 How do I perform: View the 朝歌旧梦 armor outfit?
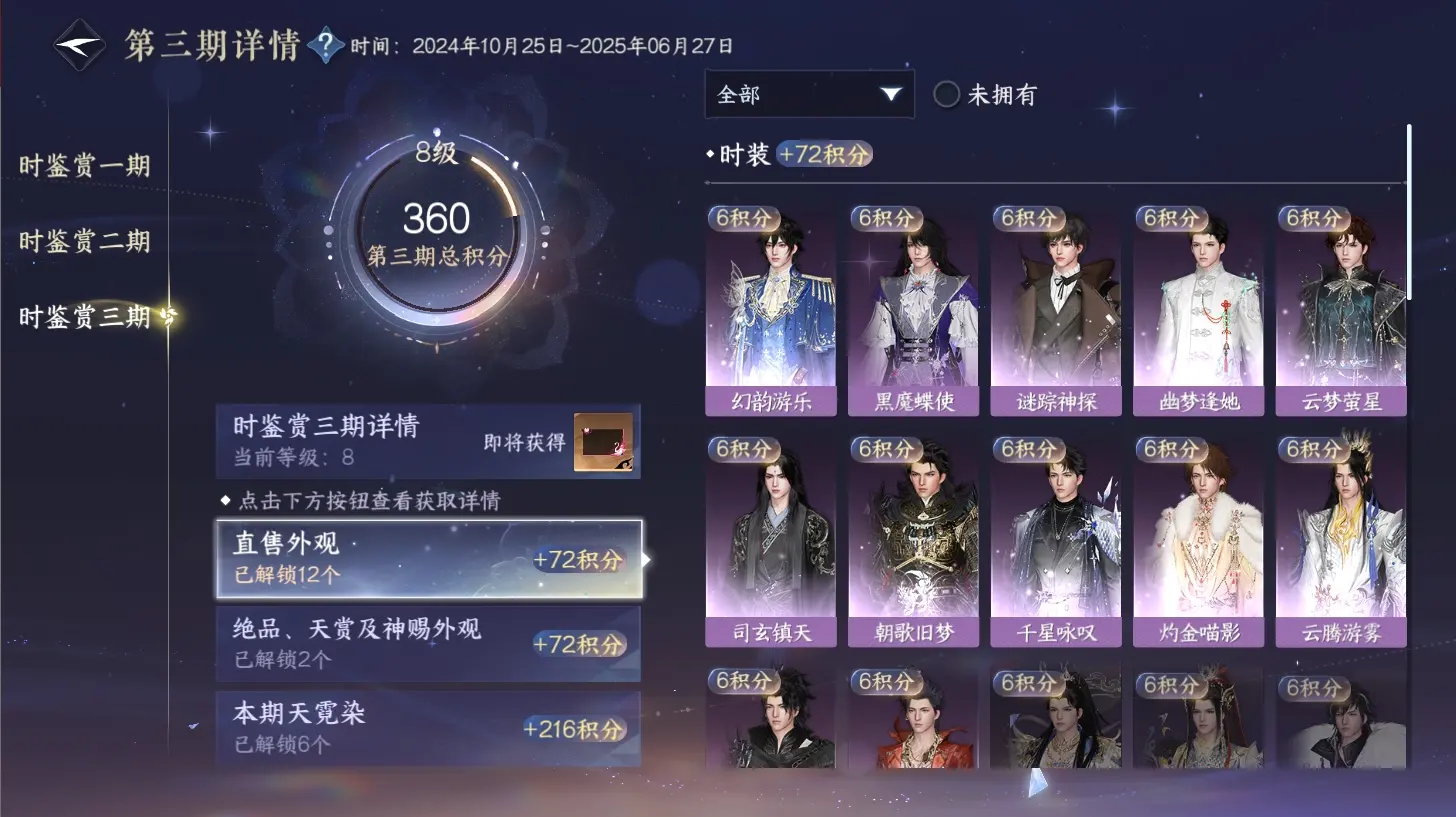[x=913, y=541]
